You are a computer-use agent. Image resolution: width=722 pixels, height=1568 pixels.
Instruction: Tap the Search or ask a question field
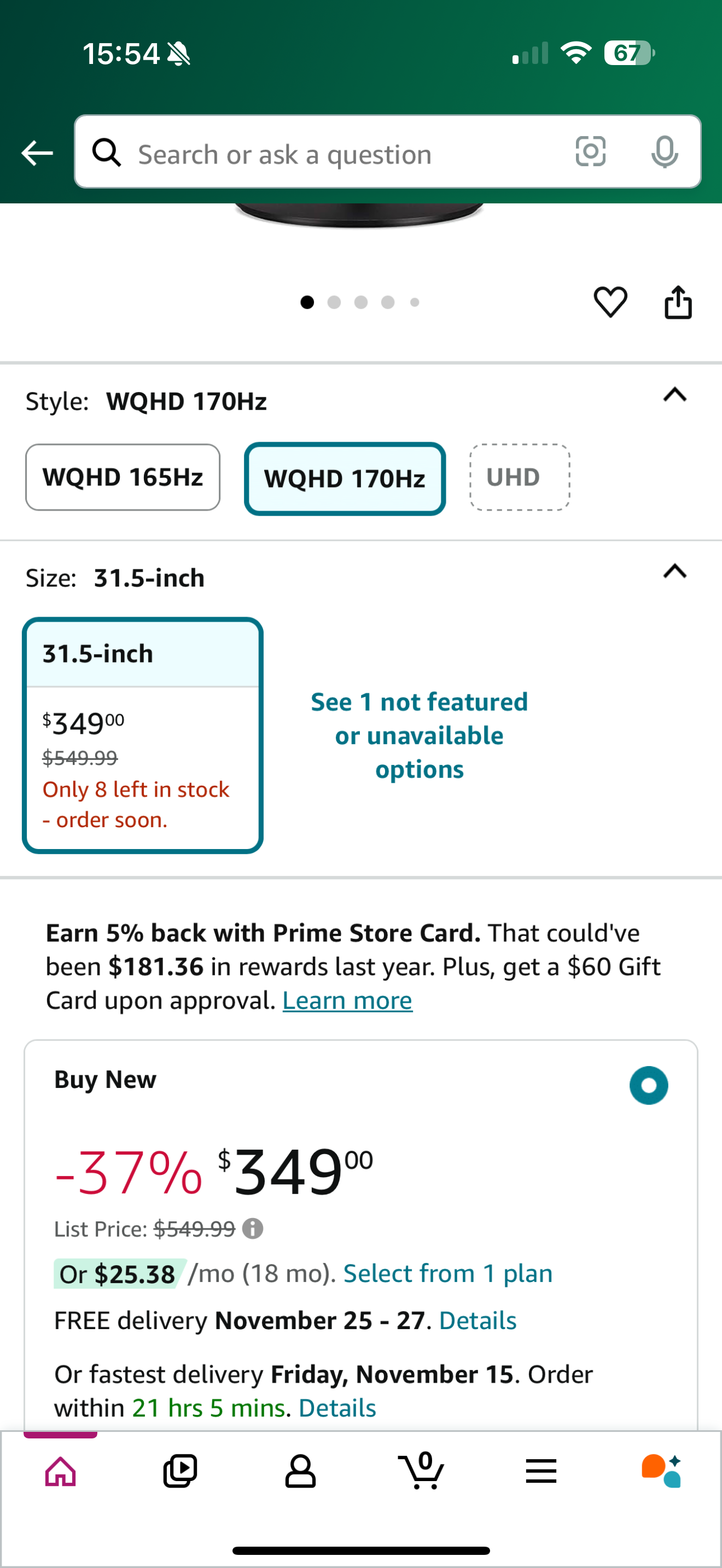click(341, 154)
